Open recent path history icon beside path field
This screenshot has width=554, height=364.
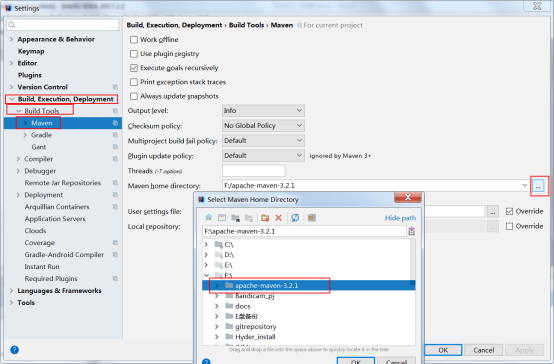(412, 231)
